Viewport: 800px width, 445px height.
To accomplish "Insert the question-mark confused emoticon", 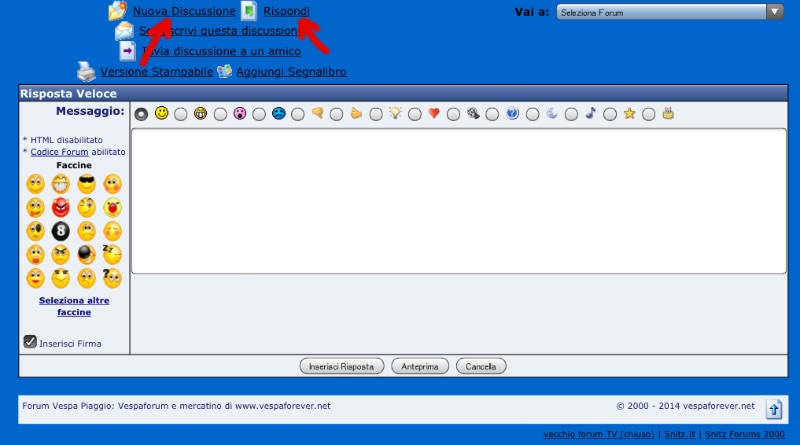I will point(112,278).
